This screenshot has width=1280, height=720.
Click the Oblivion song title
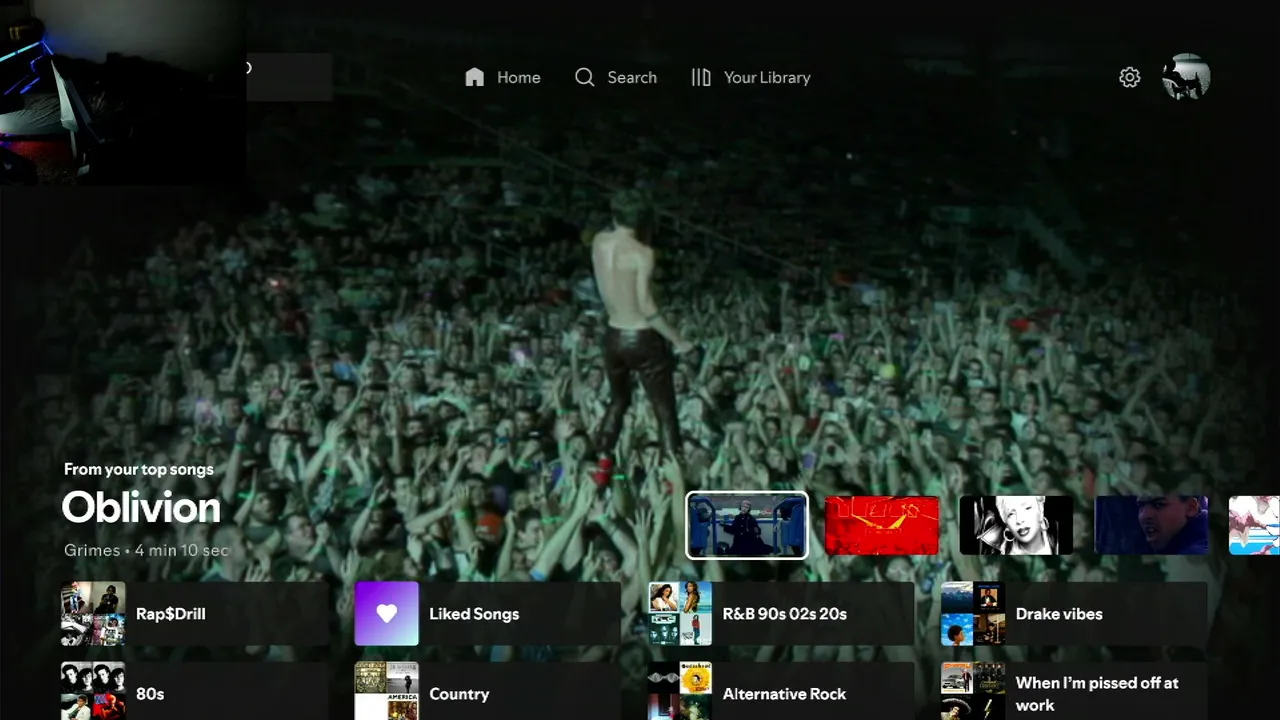pyautogui.click(x=141, y=508)
